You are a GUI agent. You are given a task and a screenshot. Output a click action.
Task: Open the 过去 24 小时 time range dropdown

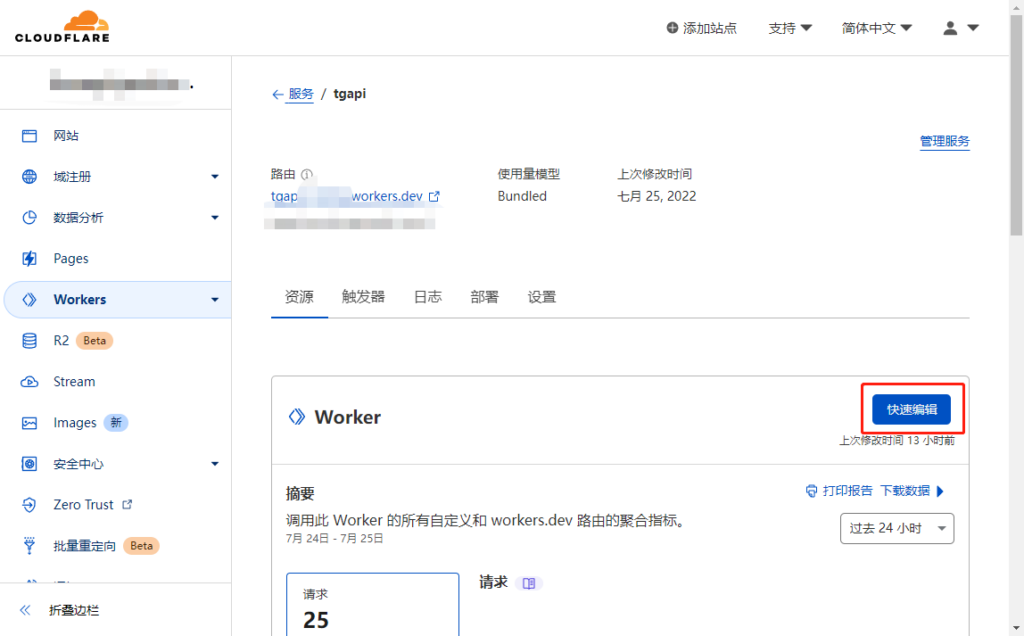897,528
